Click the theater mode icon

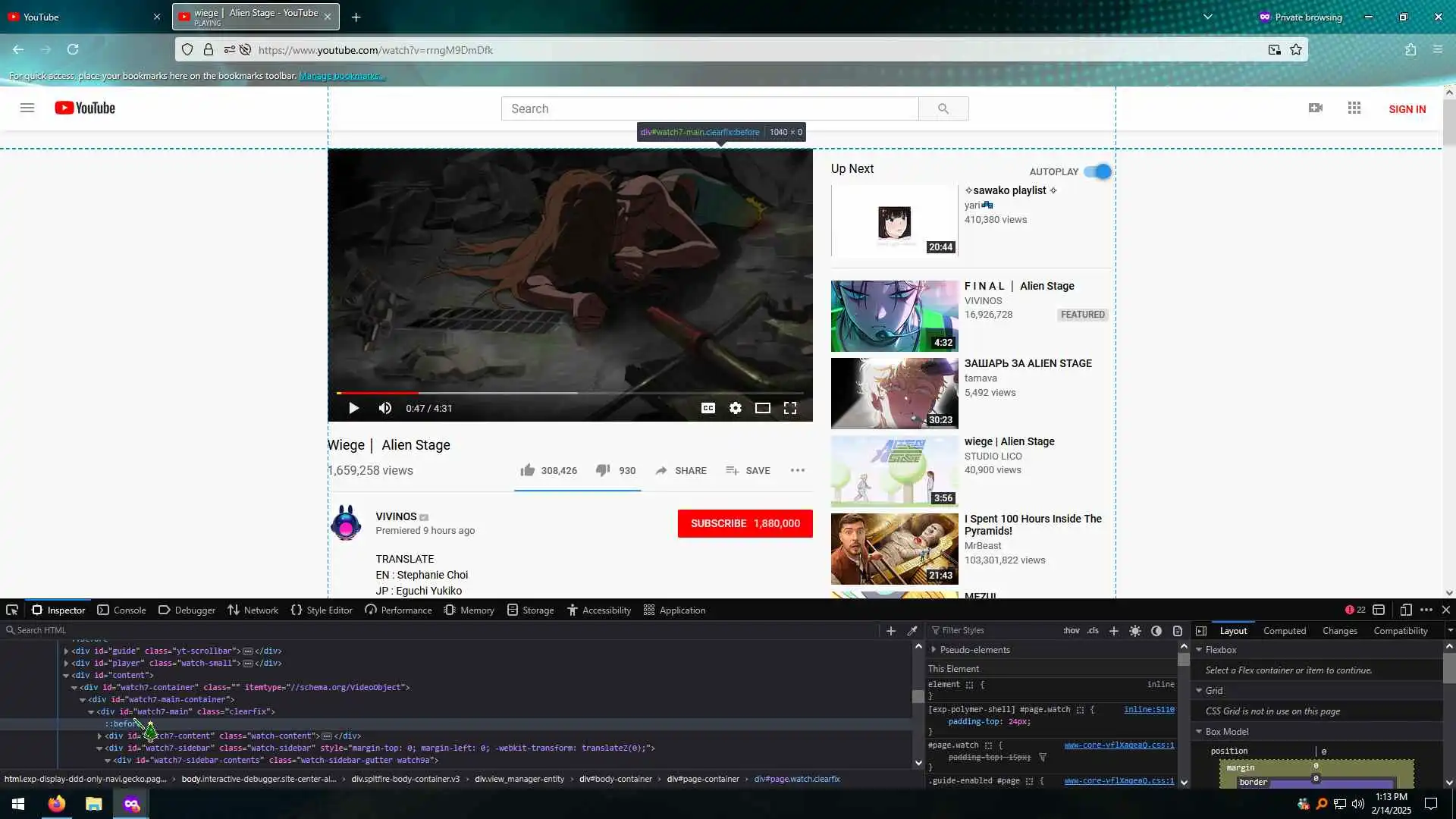point(762,408)
